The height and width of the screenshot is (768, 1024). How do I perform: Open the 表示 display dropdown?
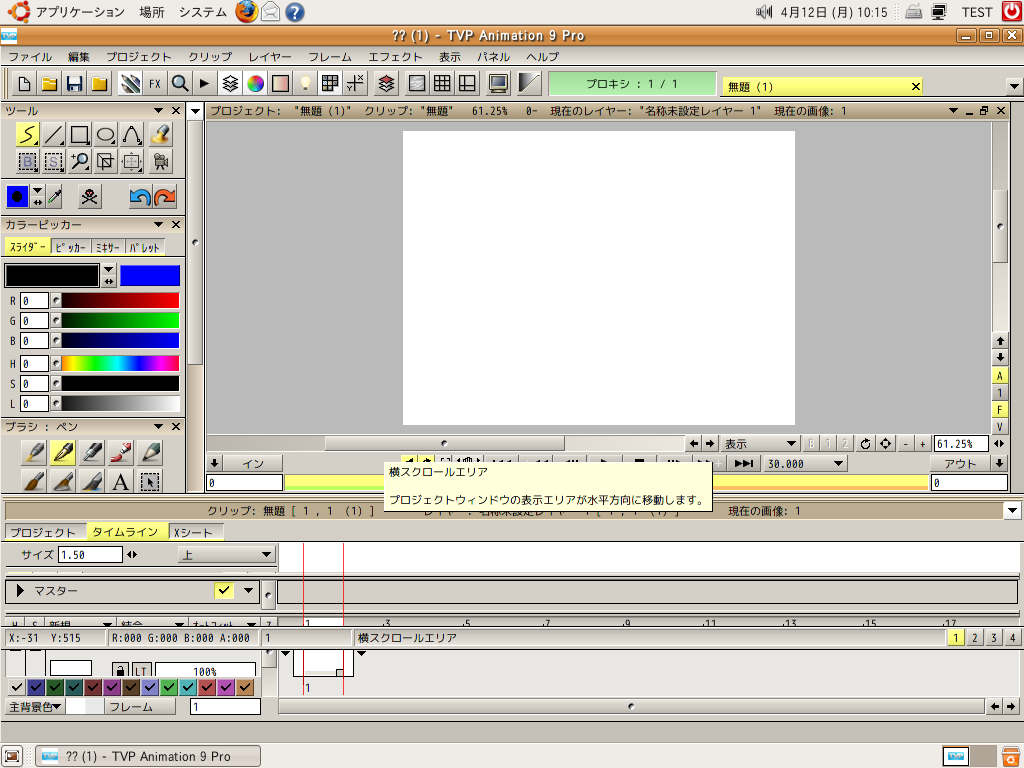pyautogui.click(x=760, y=444)
